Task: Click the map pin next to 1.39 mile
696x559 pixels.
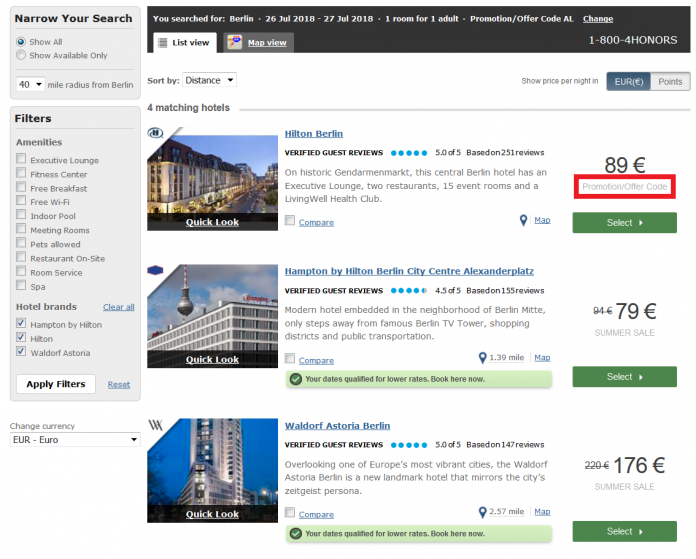Action: (x=482, y=358)
